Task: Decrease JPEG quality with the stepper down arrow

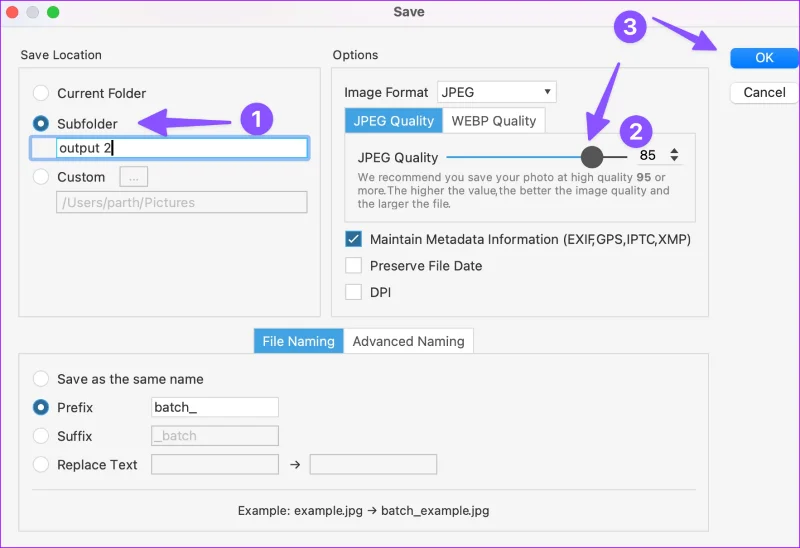Action: pos(674,159)
